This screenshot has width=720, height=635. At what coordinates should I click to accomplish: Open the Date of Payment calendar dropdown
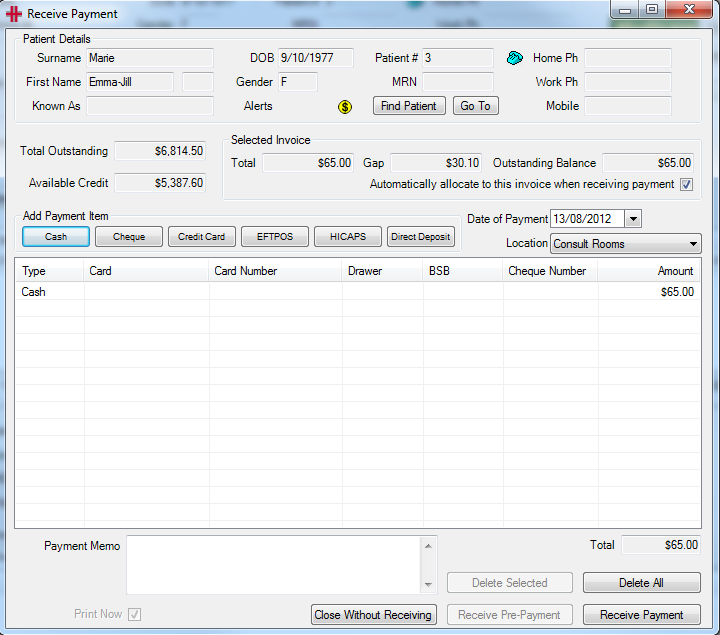[x=633, y=219]
